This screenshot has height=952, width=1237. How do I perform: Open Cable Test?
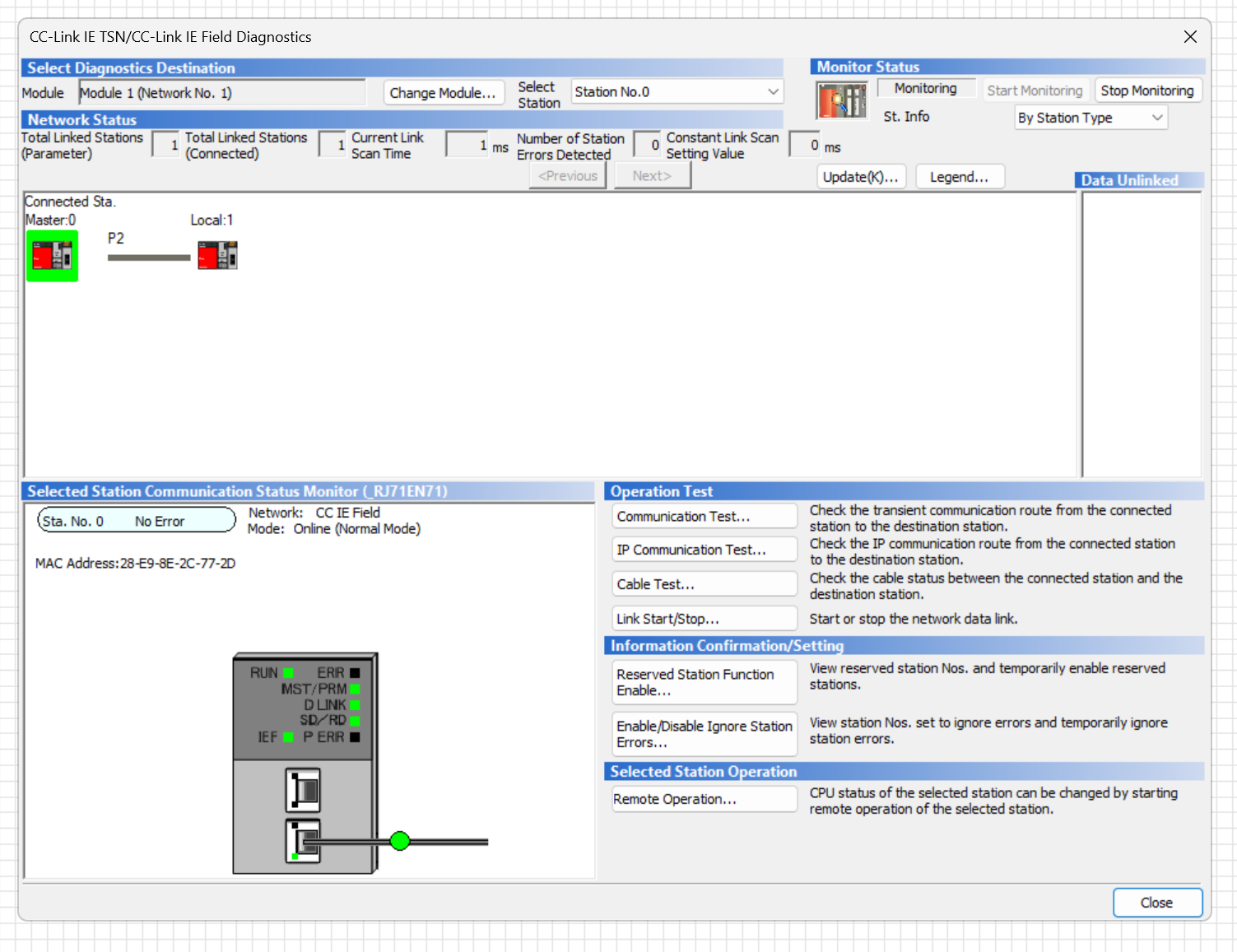(x=705, y=584)
